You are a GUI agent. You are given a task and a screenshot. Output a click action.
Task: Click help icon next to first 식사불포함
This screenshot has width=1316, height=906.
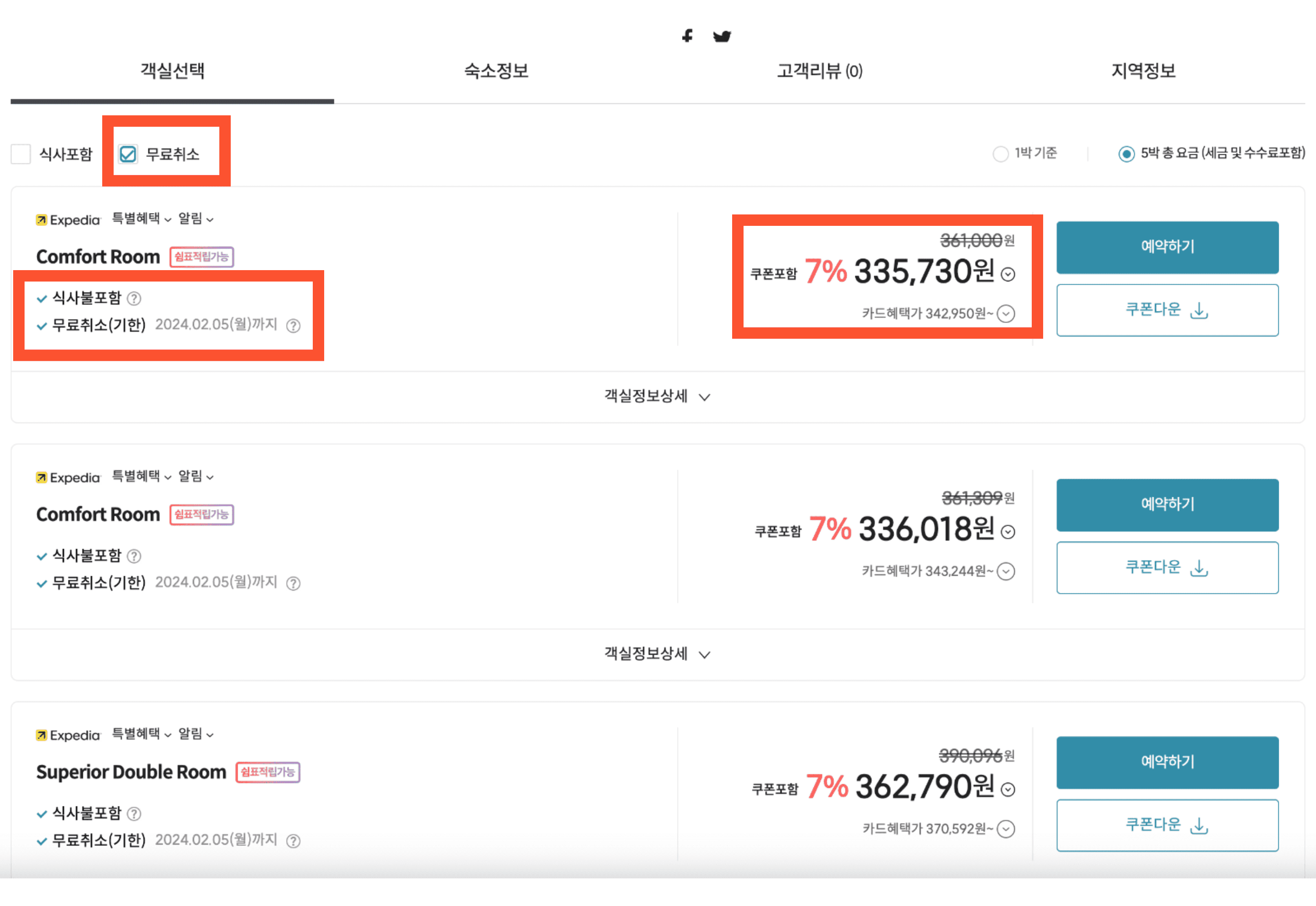coord(134,299)
